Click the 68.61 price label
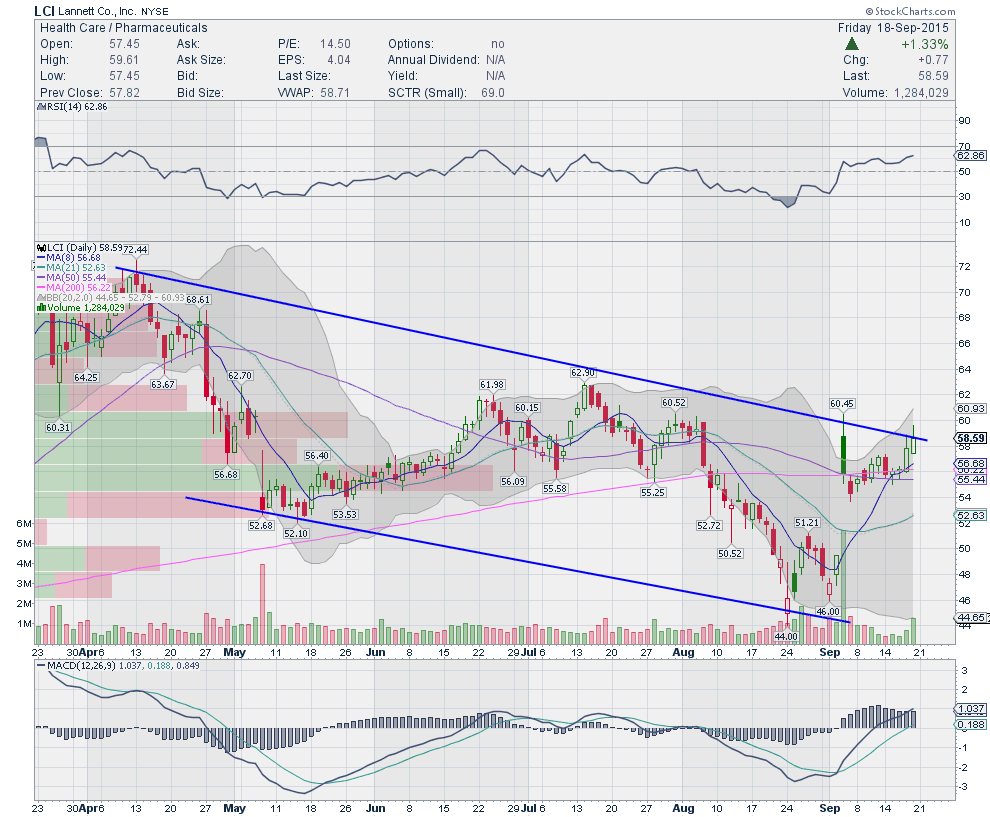Viewport: 990px width, 817px height. [x=198, y=300]
